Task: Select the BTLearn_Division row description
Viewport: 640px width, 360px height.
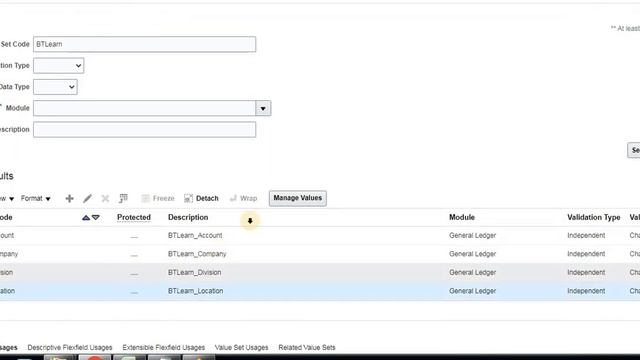Action: click(x=194, y=272)
